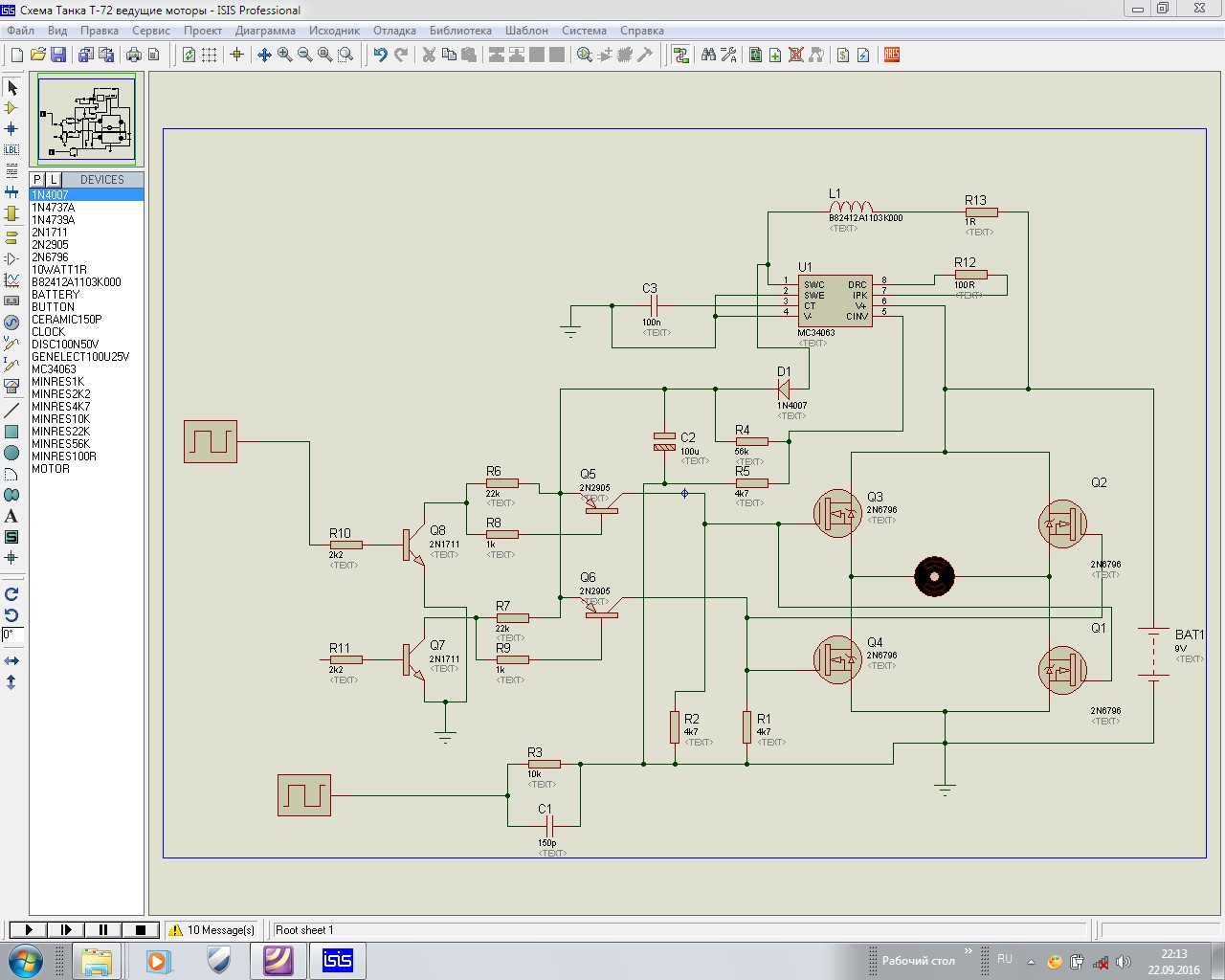This screenshot has height=980, width=1225.
Task: Toggle the false origin marker
Action: (236, 55)
